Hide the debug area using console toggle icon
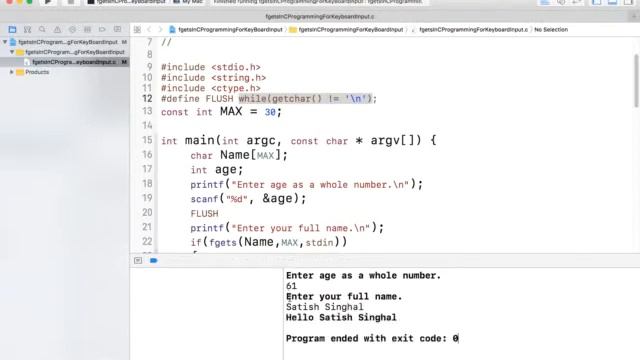640x360 pixels. [x=138, y=260]
